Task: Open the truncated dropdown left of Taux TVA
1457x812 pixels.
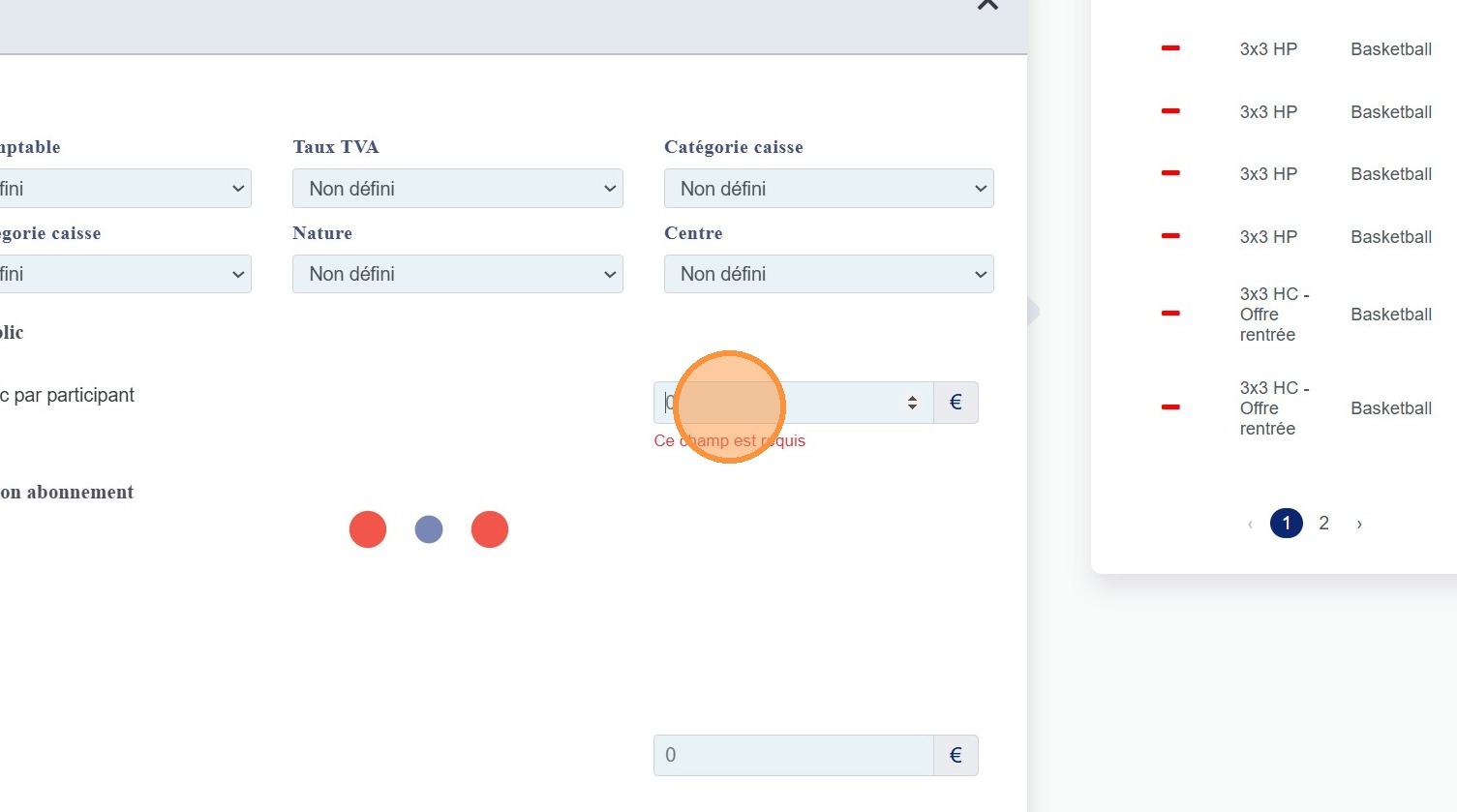Action: 126,189
